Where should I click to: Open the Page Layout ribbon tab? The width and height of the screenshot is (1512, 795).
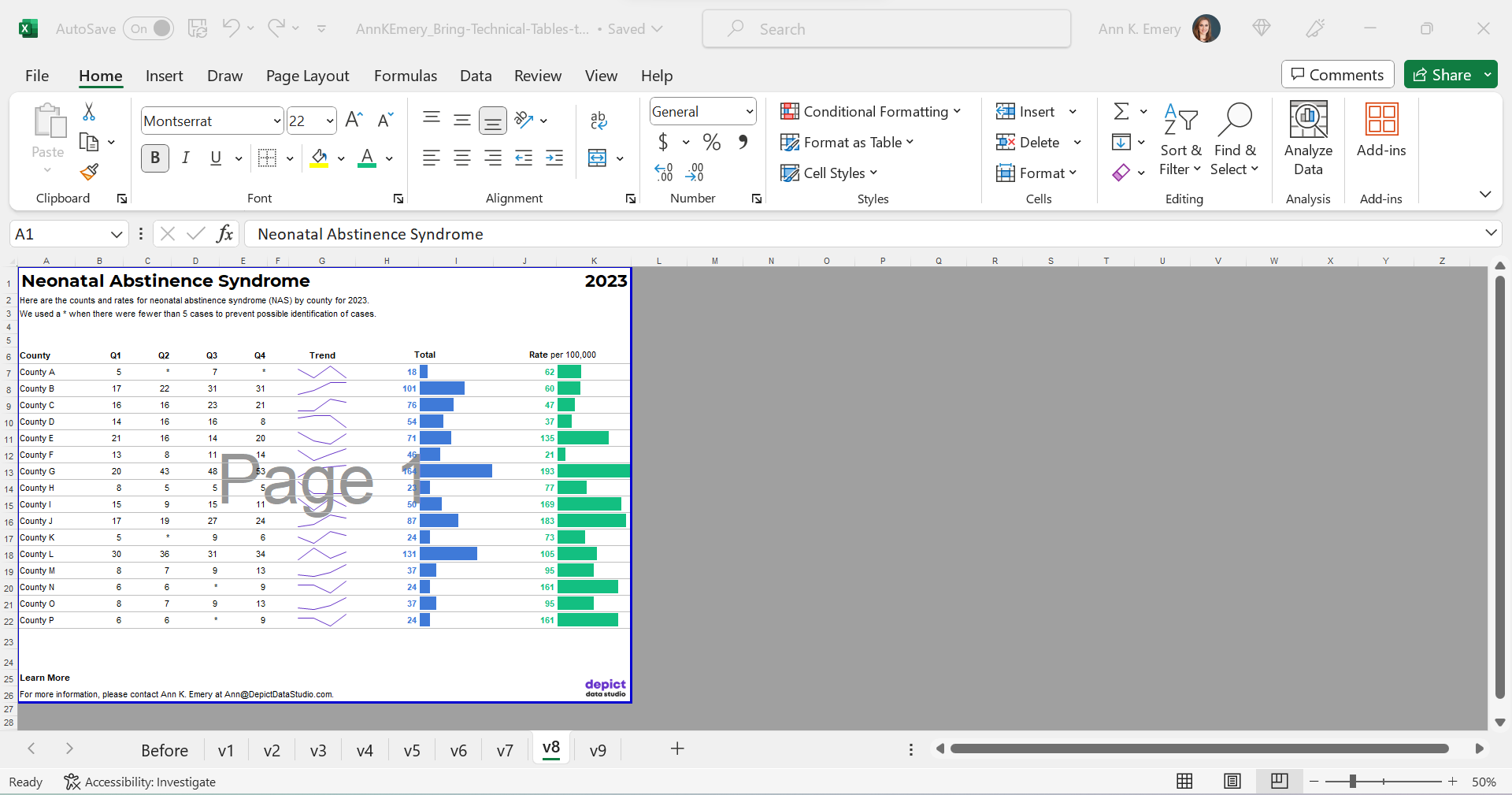(307, 76)
